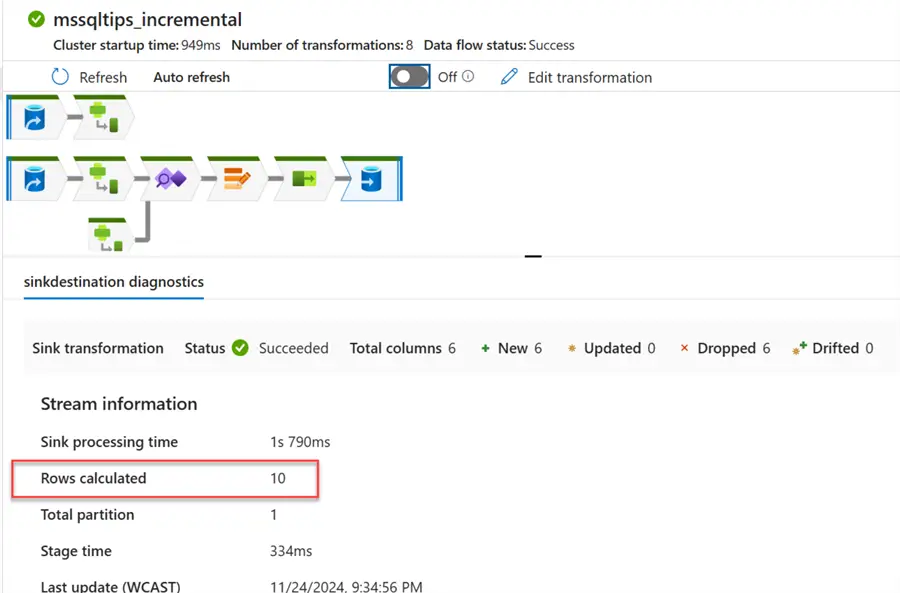The height and width of the screenshot is (593, 900).
Task: Click the orange alter row node with pencil
Action: (236, 180)
